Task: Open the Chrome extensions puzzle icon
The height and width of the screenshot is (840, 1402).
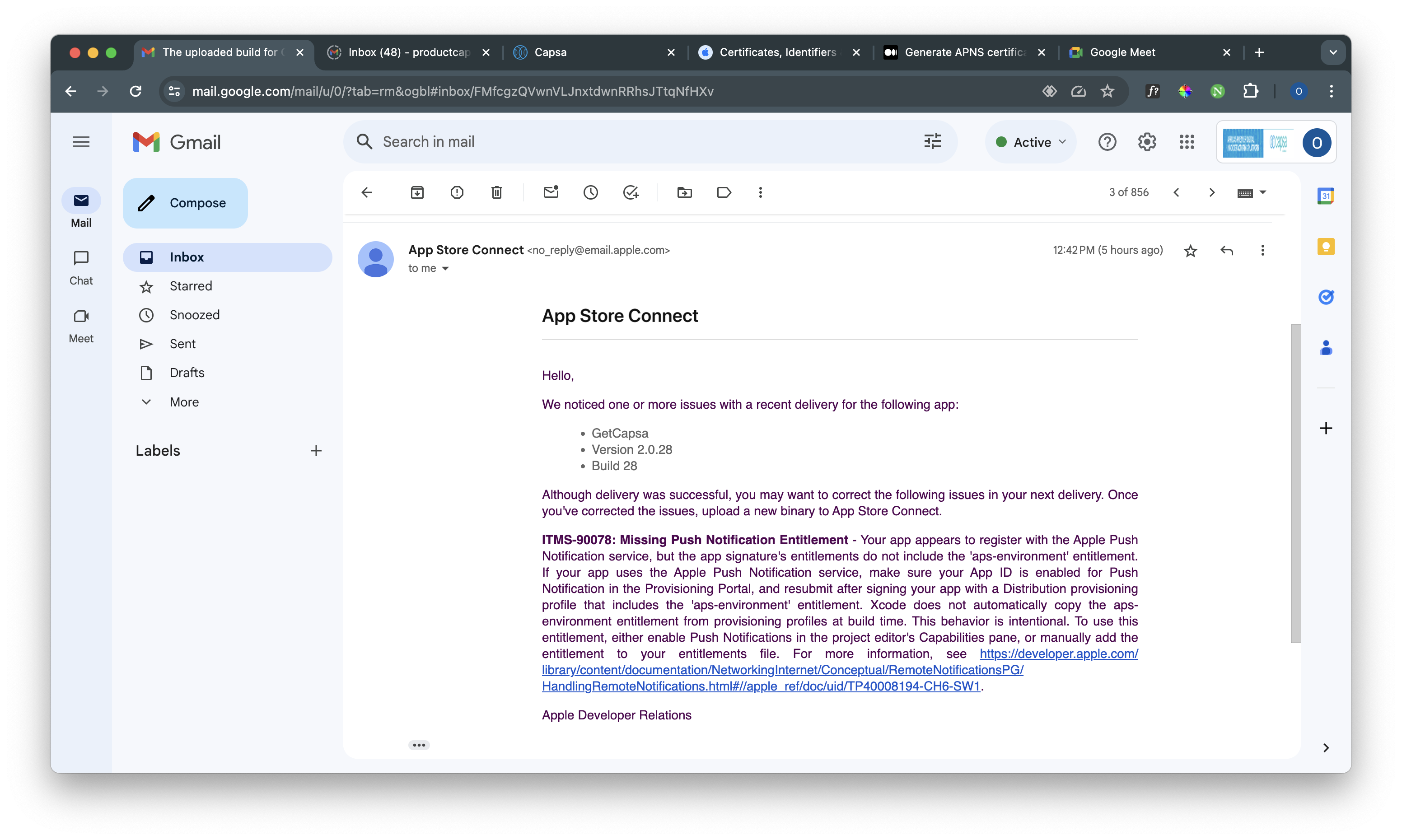Action: point(1251,91)
